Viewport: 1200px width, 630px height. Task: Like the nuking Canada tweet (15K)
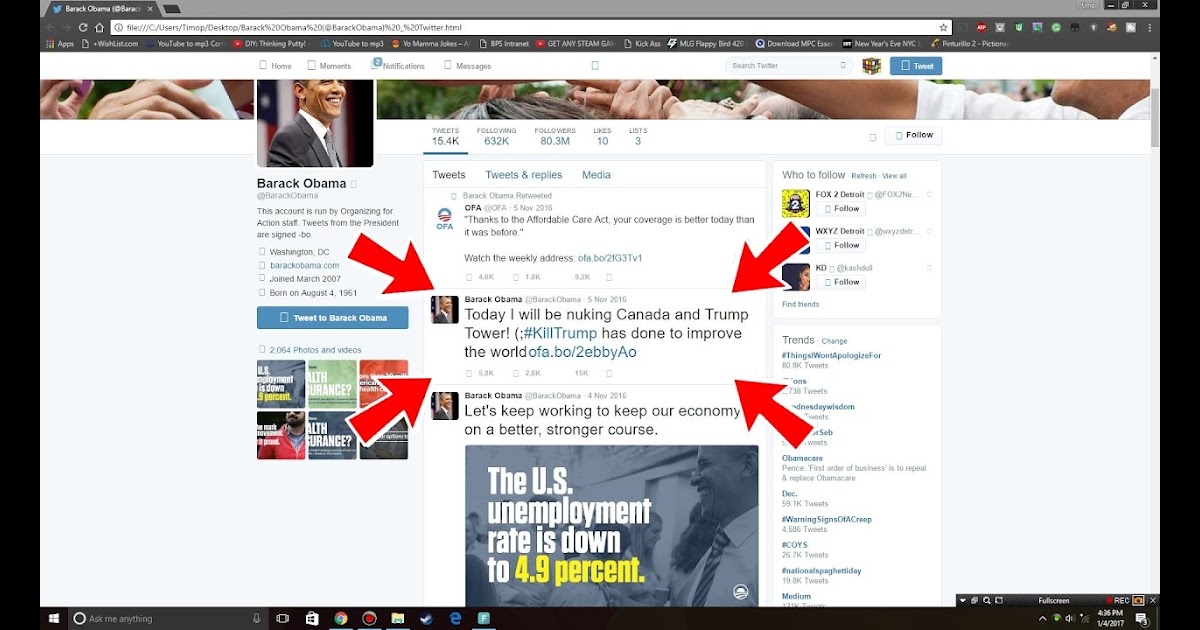(581, 373)
